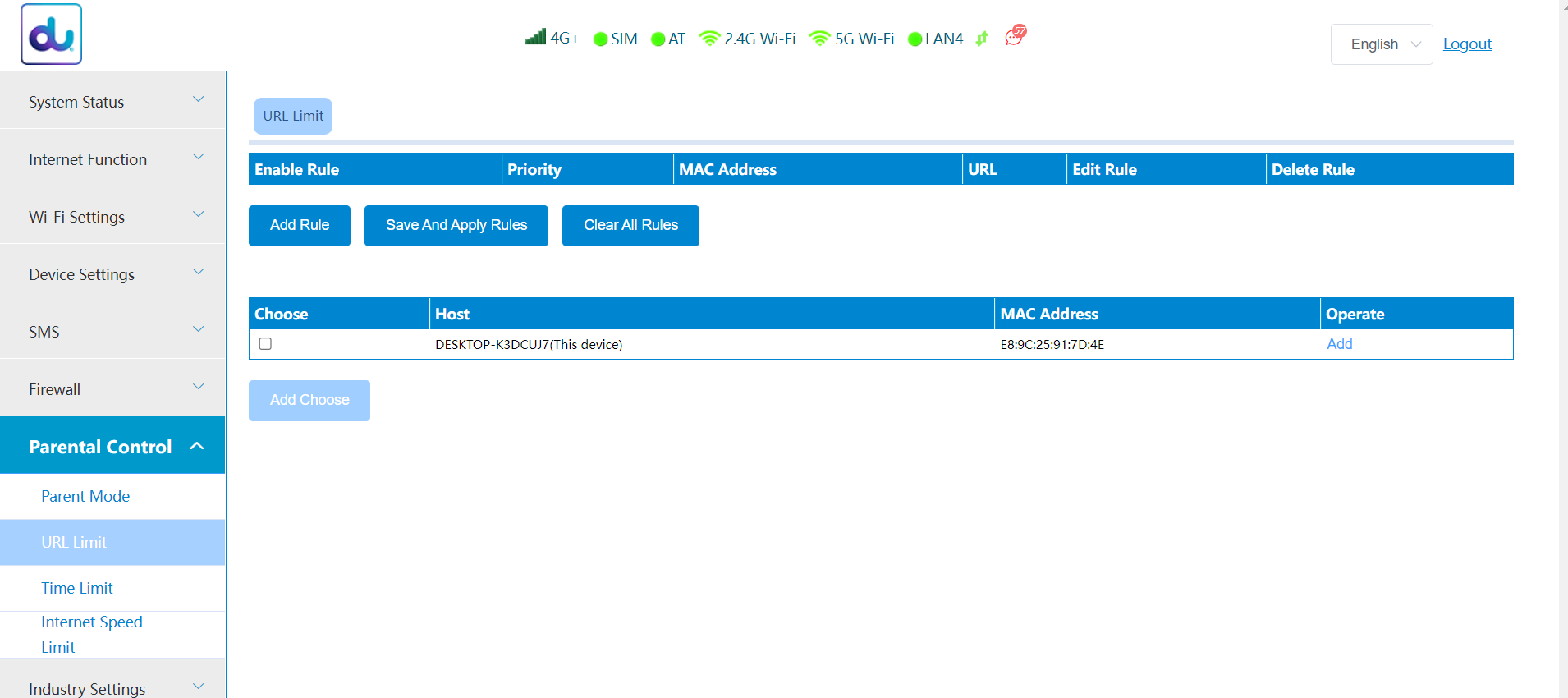Click the du logo icon

pyautogui.click(x=51, y=34)
